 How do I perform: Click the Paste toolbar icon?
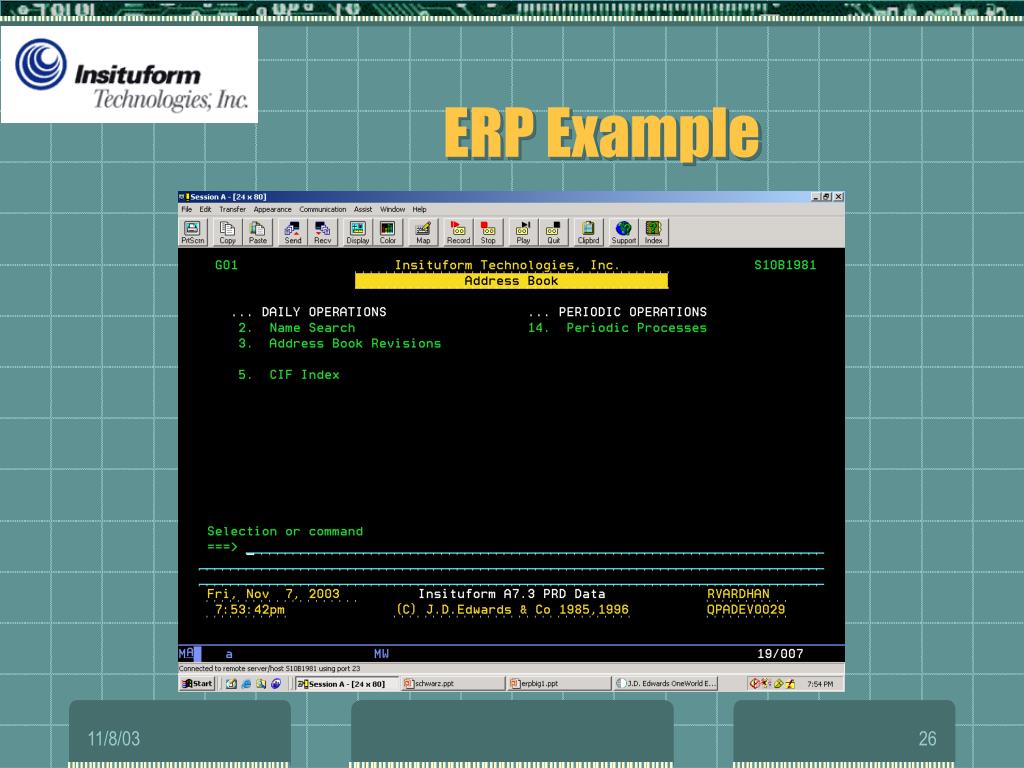tap(257, 232)
